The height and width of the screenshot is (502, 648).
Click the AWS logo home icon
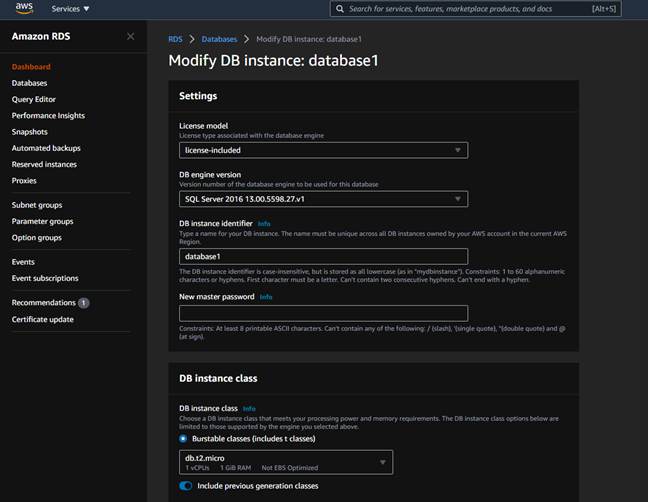click(x=24, y=8)
